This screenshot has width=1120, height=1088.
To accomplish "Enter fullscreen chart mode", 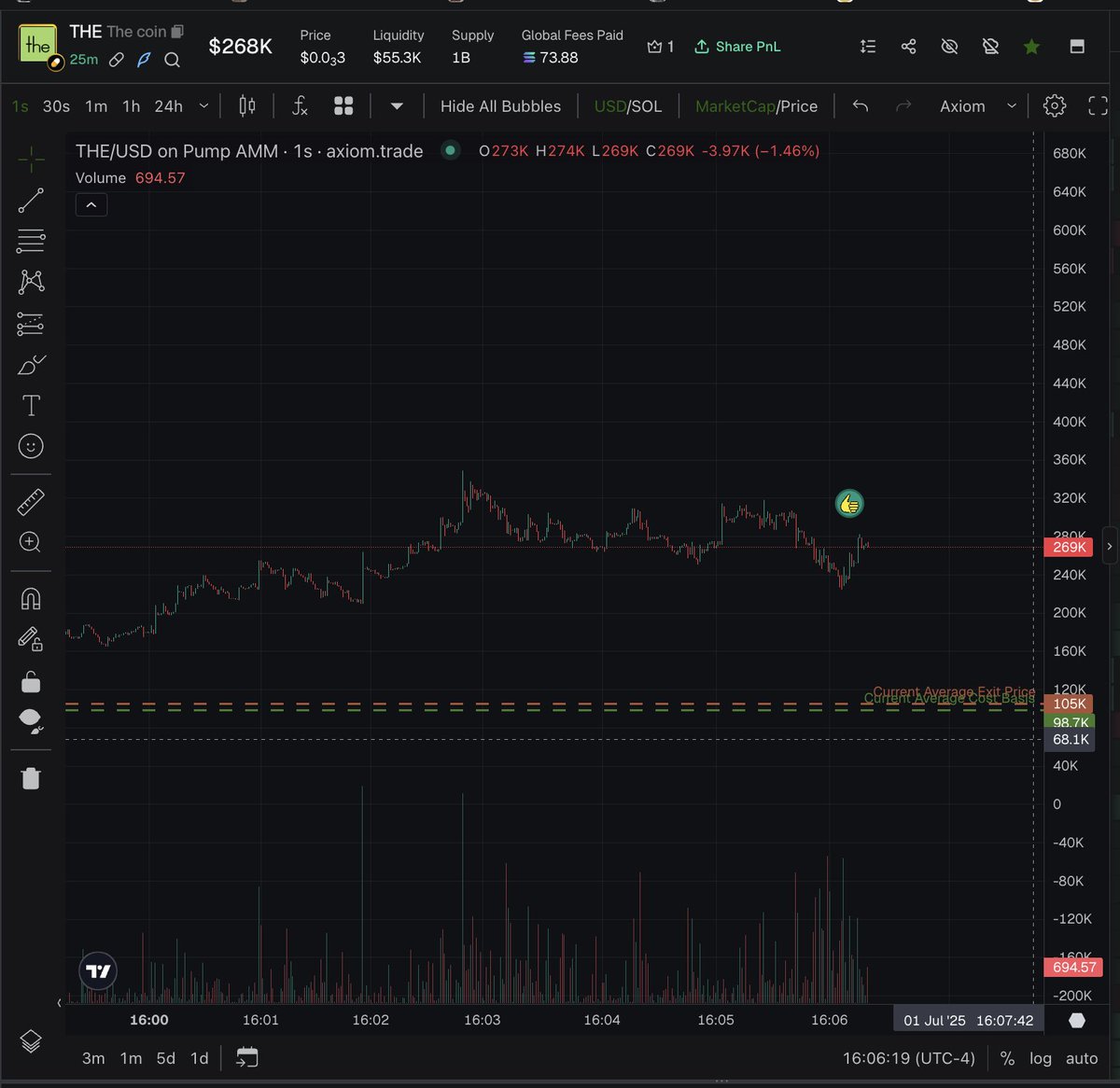I will [1099, 106].
